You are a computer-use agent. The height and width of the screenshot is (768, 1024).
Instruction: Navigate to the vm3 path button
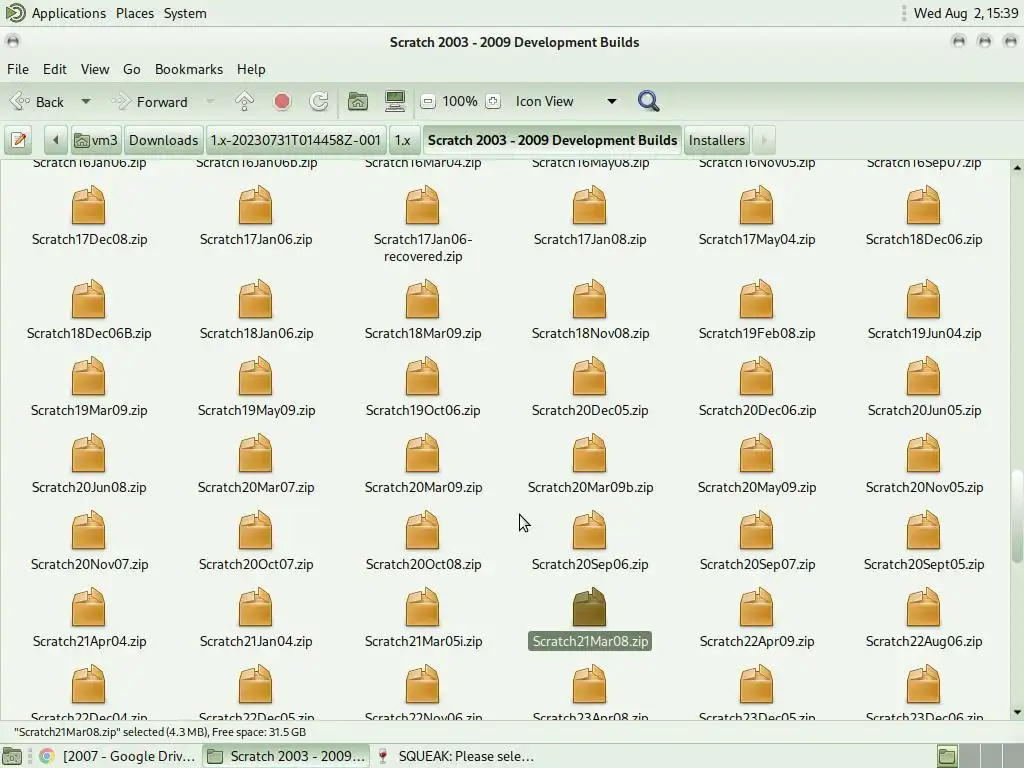pyautogui.click(x=96, y=140)
